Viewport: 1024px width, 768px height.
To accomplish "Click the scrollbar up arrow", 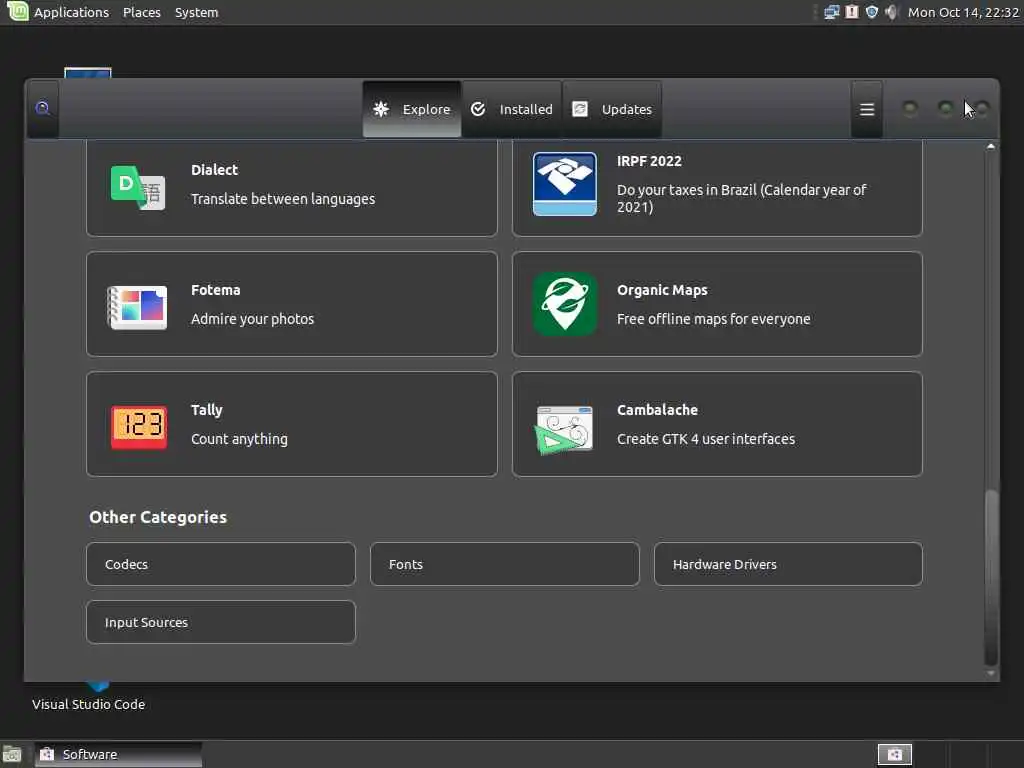I will [991, 146].
